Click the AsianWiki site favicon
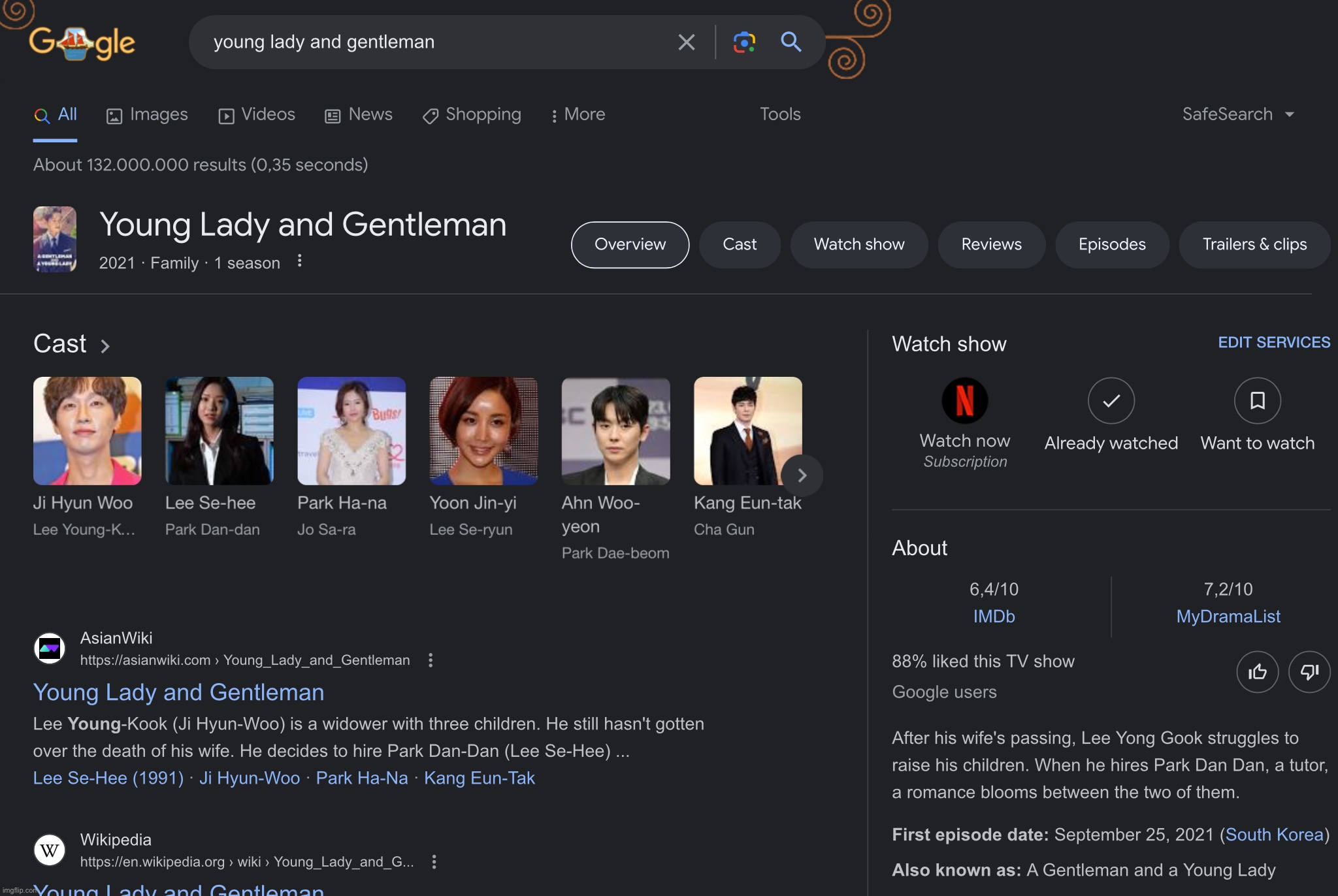Viewport: 1338px width, 896px height. coord(50,648)
